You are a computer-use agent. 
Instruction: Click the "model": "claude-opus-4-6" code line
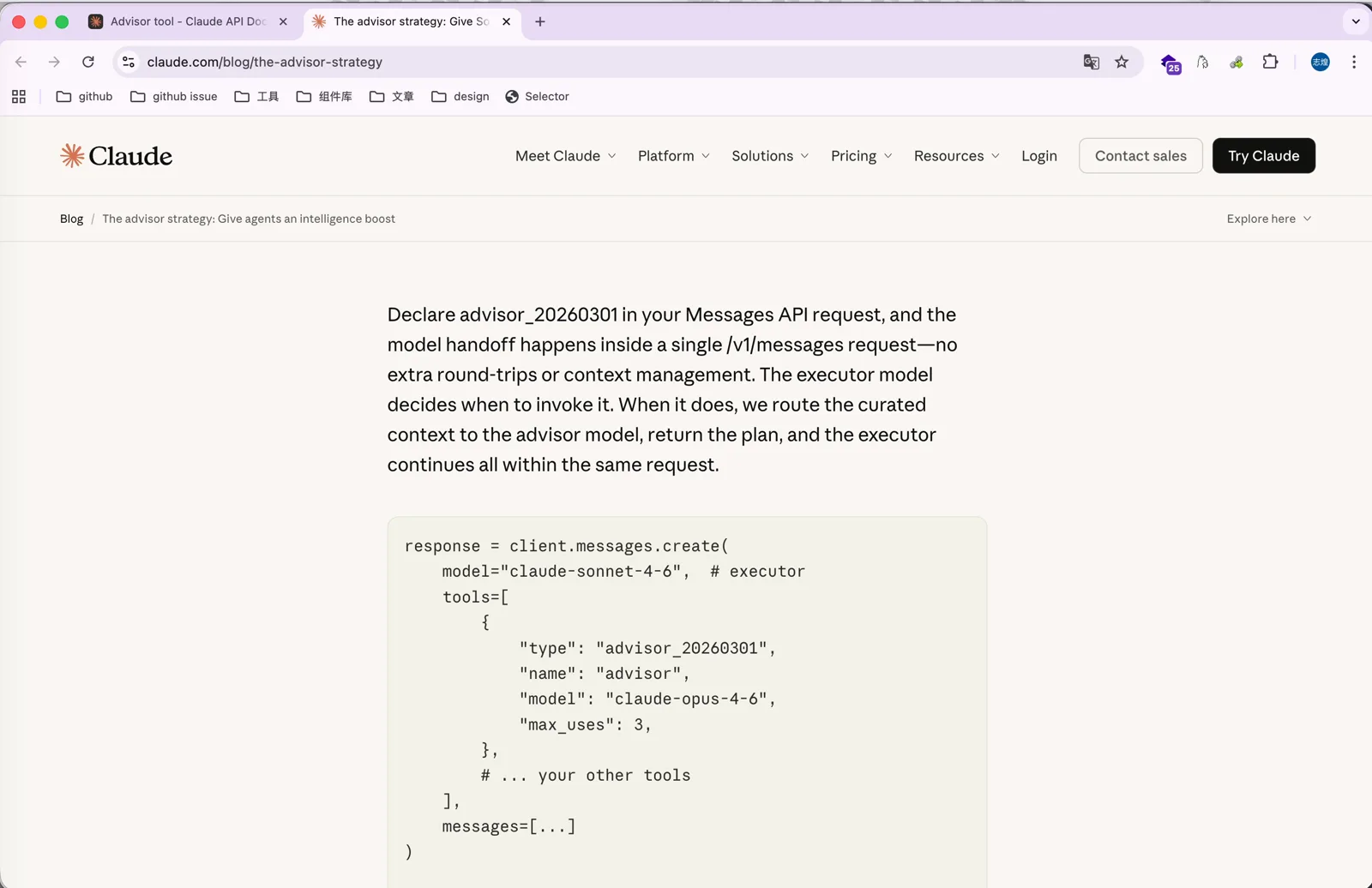click(647, 699)
